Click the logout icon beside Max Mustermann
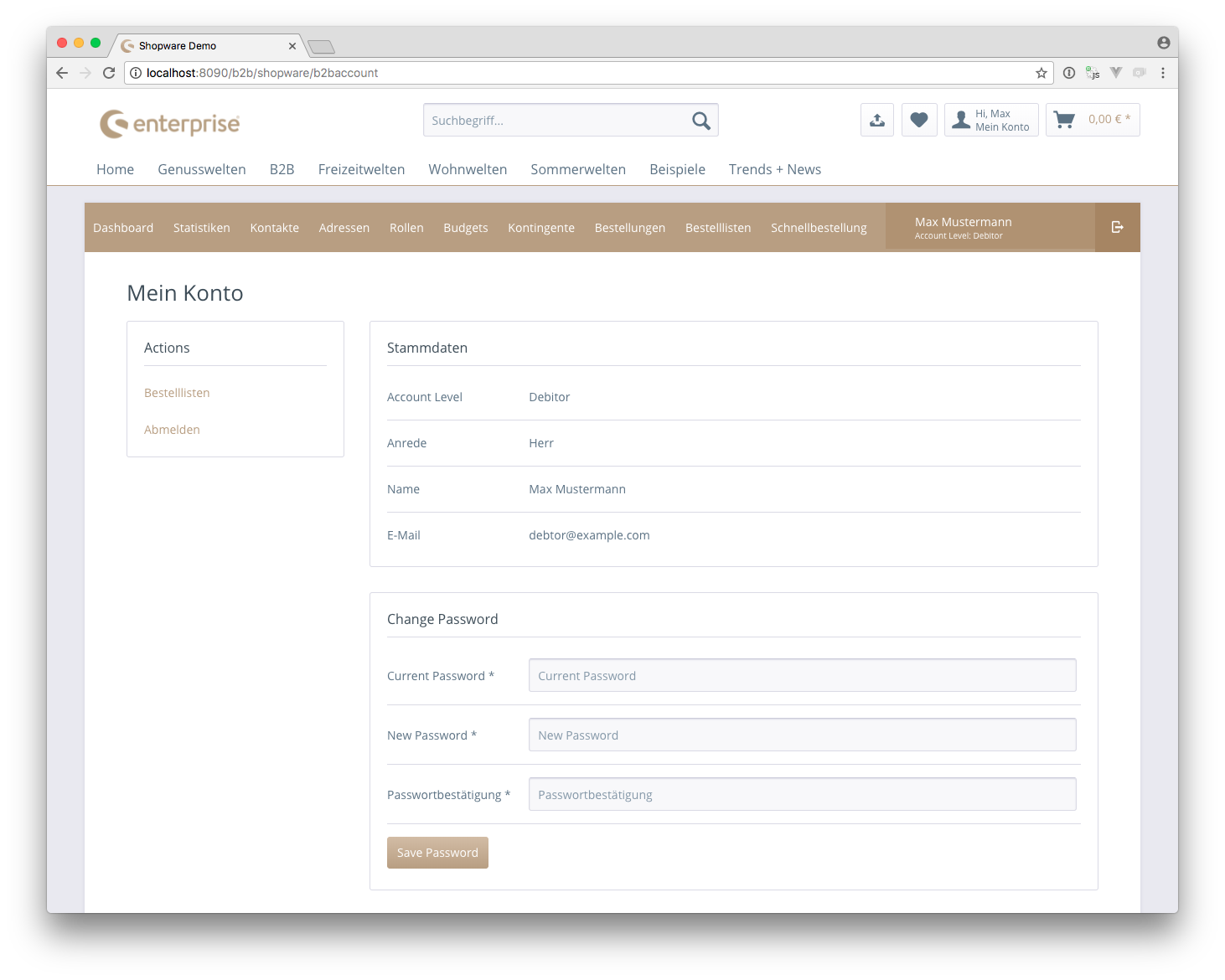 coord(1117,227)
